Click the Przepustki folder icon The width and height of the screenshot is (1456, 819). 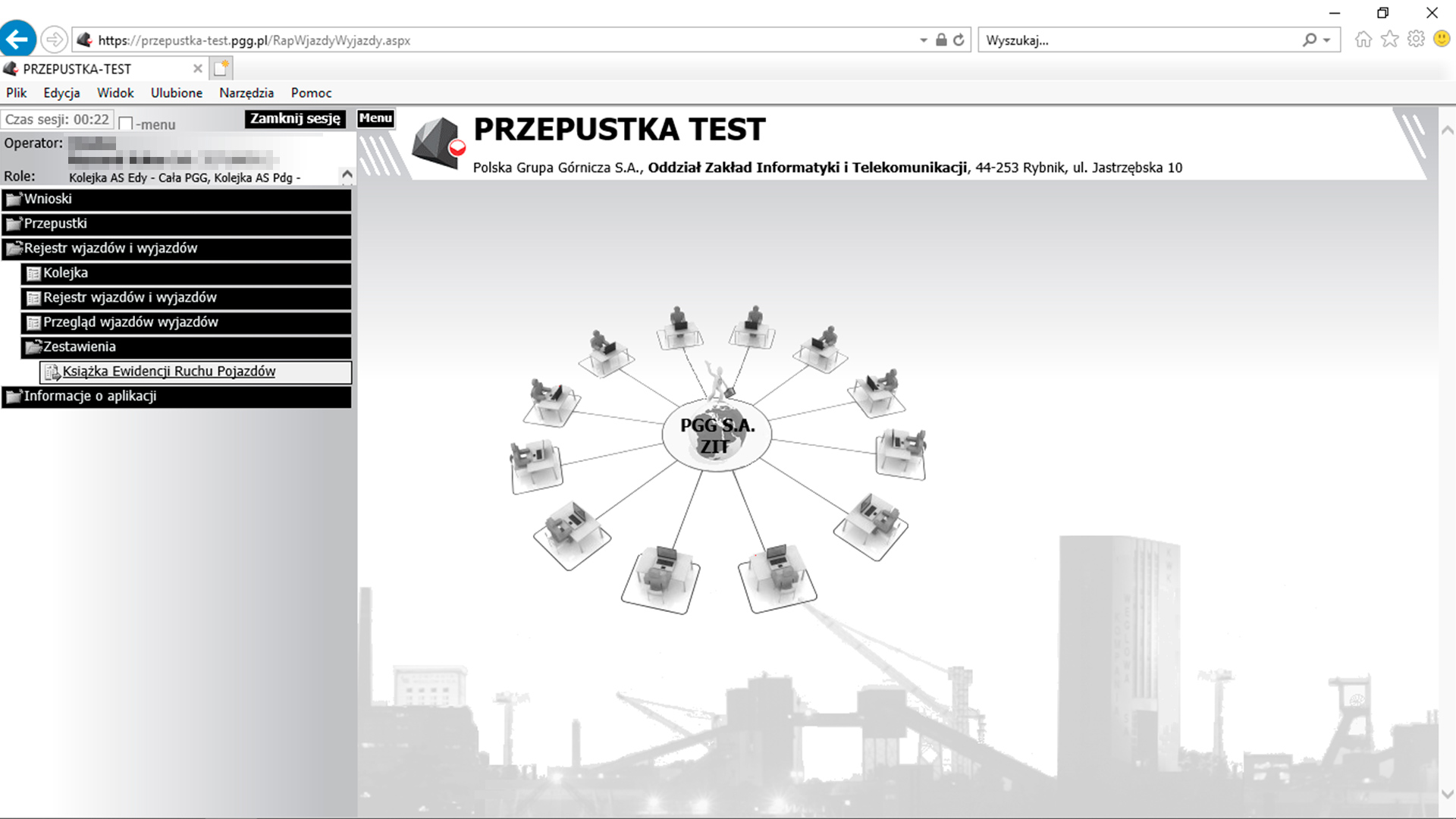[14, 224]
